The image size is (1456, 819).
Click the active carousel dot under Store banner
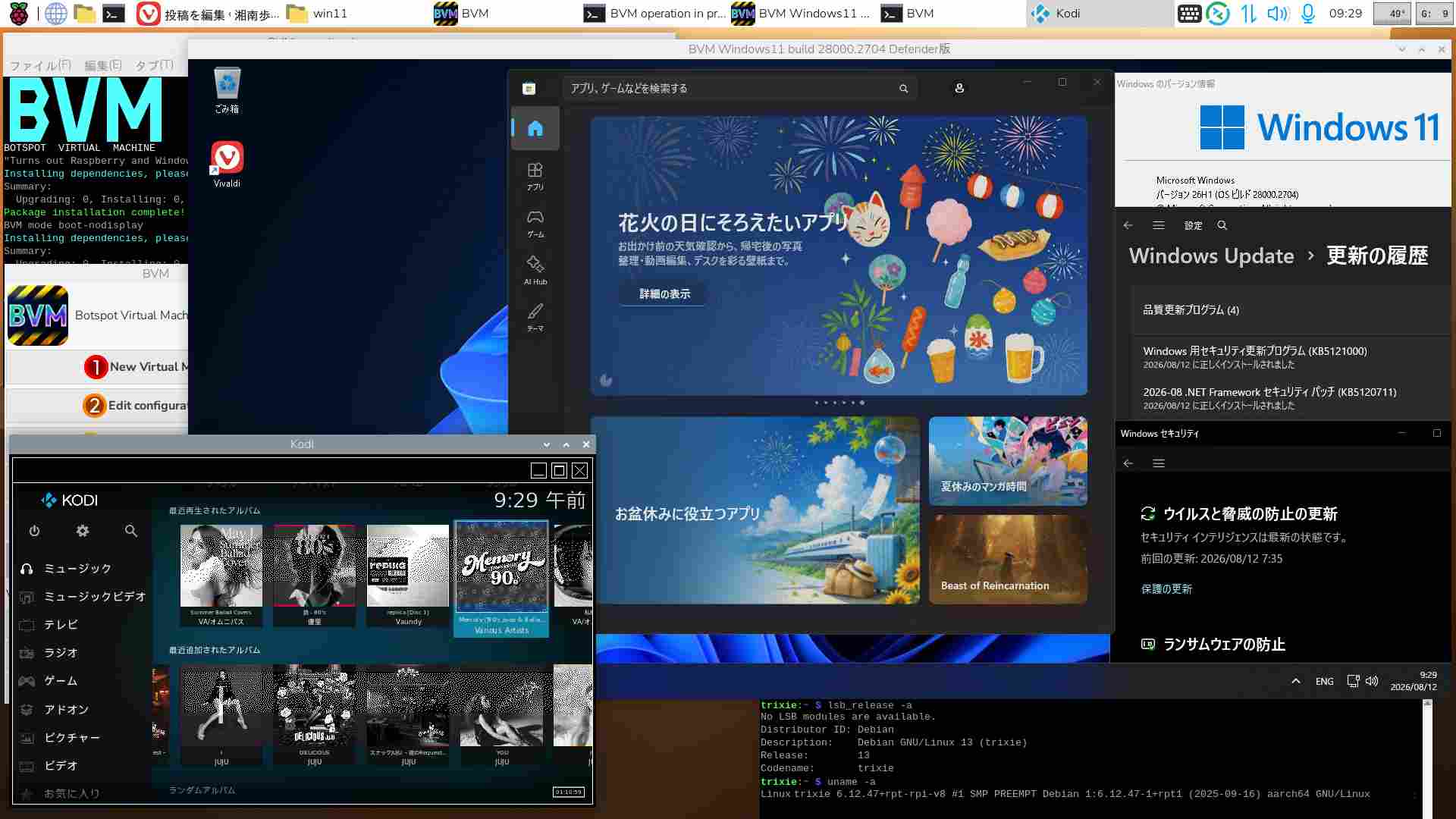coord(861,403)
